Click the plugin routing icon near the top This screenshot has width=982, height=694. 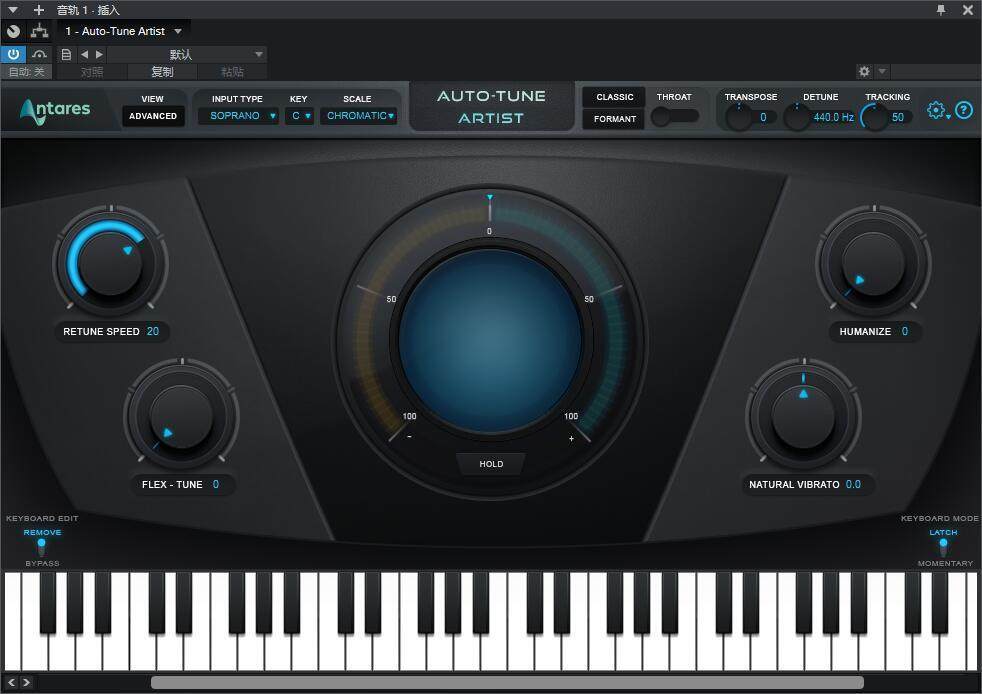40,31
